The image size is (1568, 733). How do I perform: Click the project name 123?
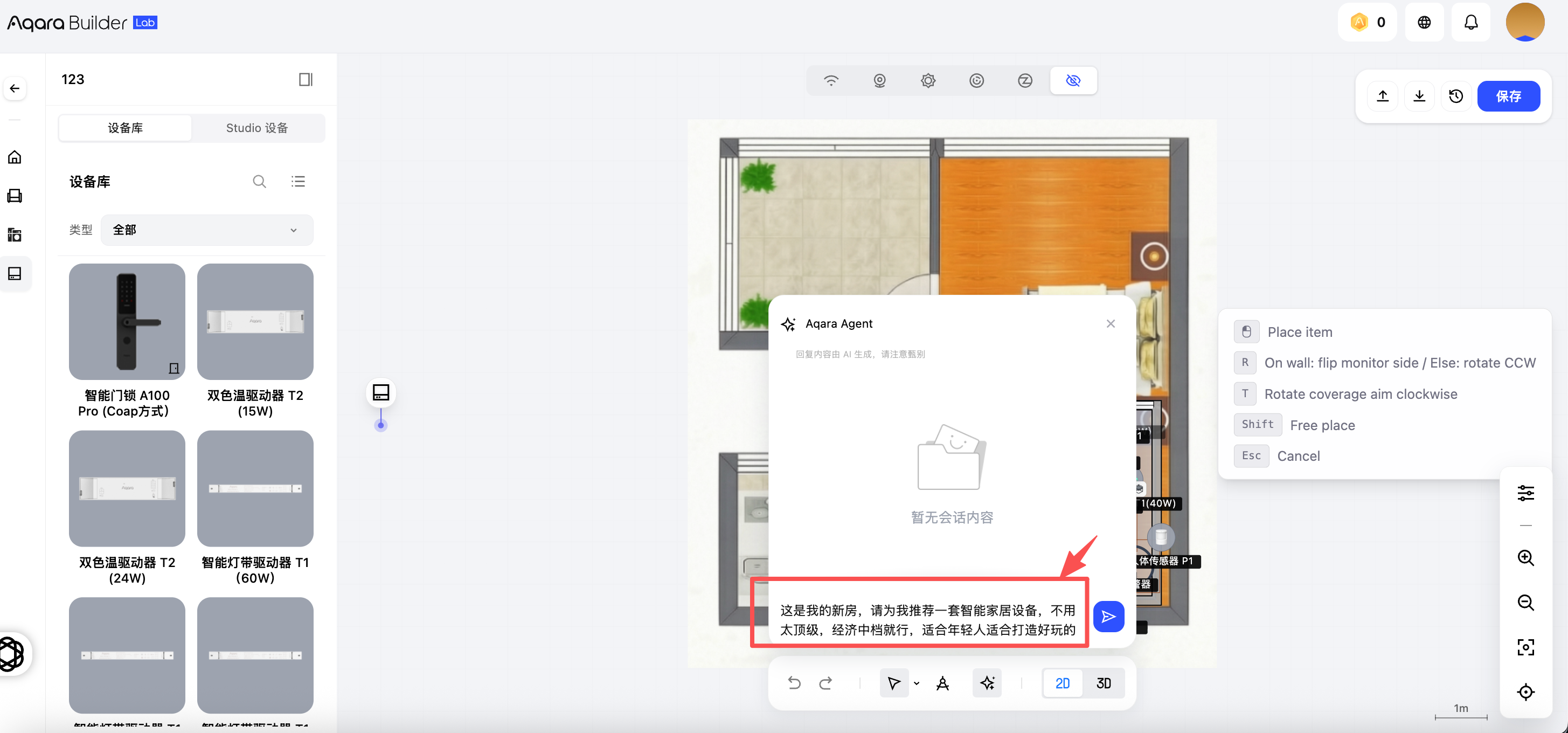point(73,80)
